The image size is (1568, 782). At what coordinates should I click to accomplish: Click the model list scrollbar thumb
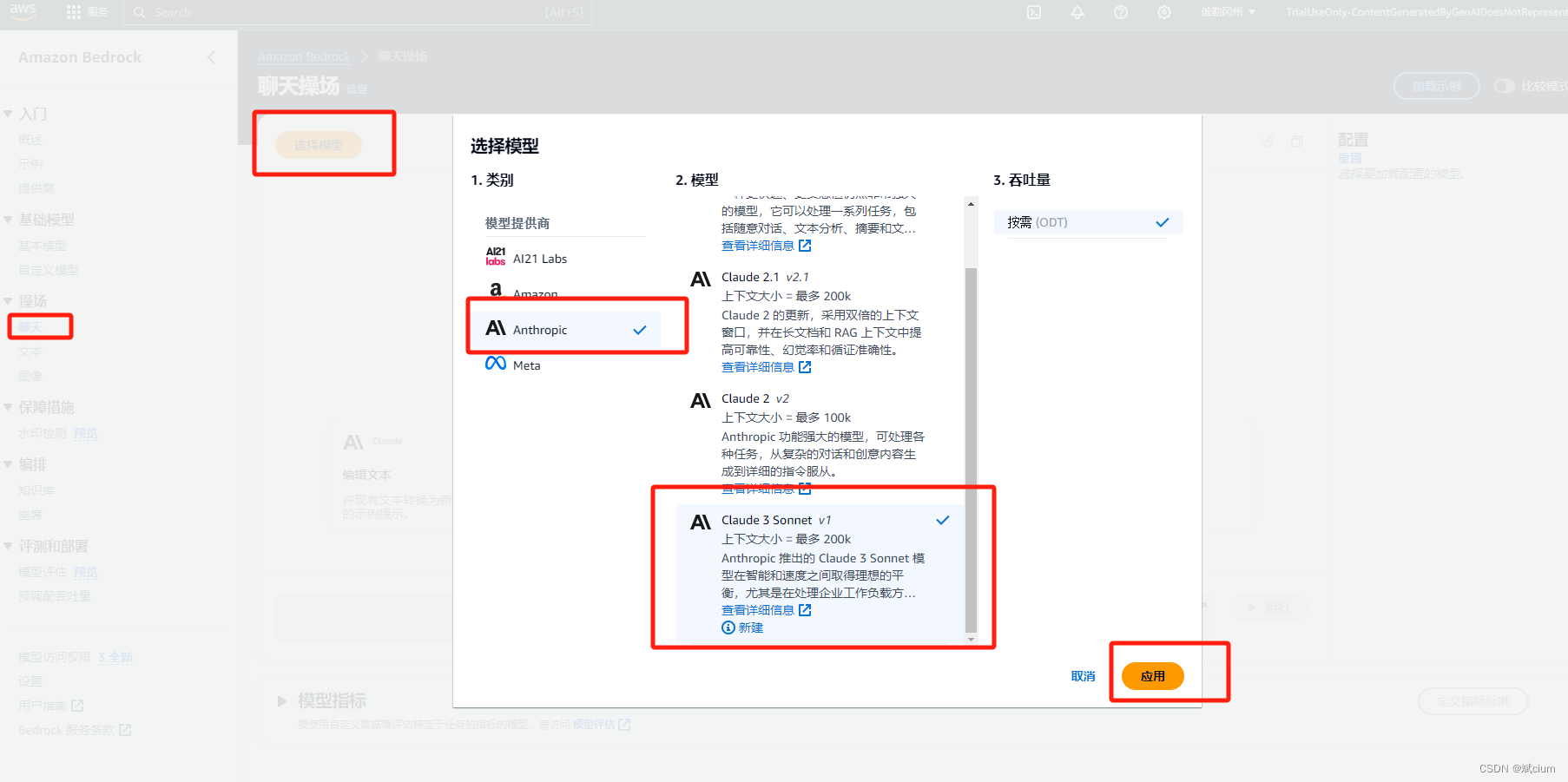point(971,450)
